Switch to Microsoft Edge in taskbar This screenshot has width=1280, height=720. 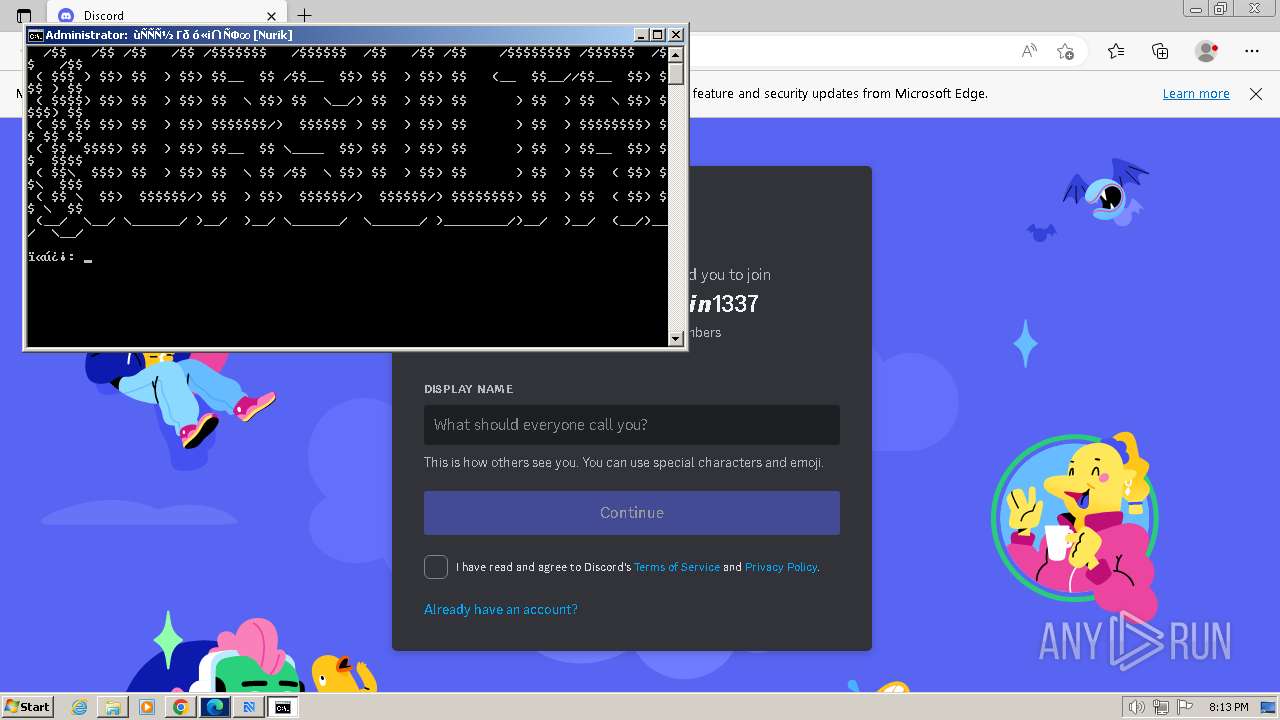coord(215,707)
